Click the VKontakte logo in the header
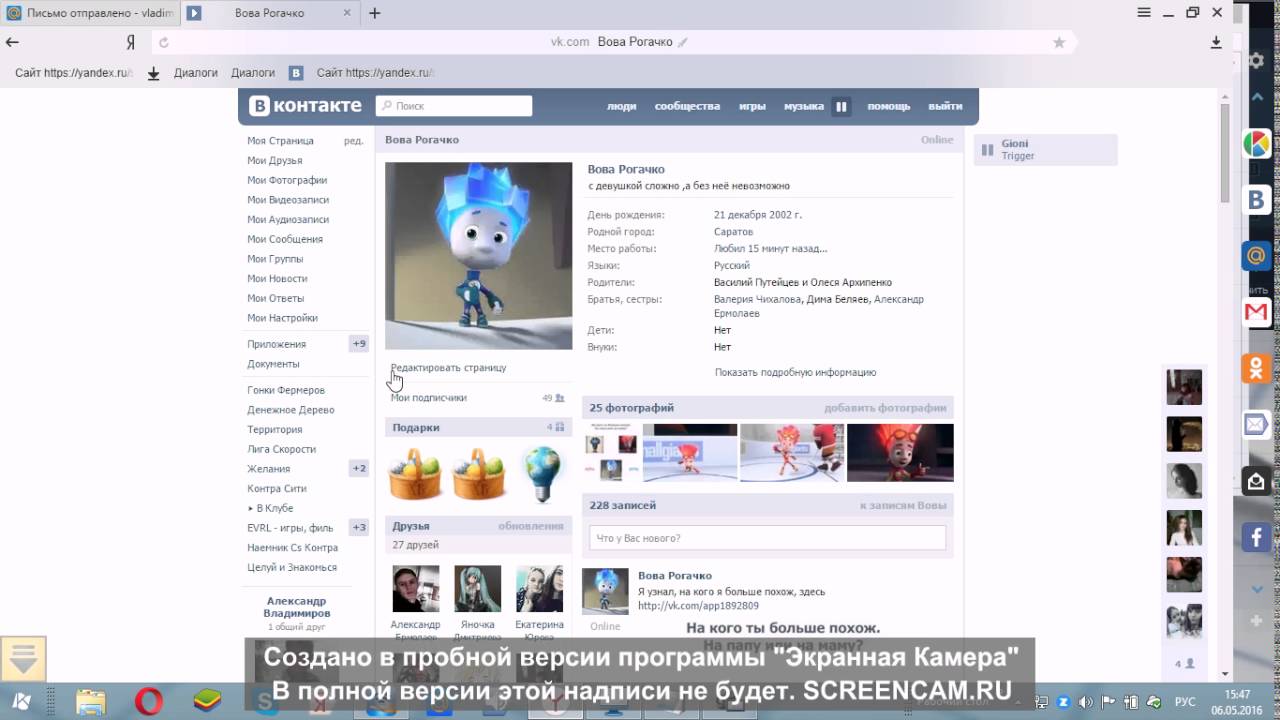This screenshot has width=1280, height=720. click(305, 106)
